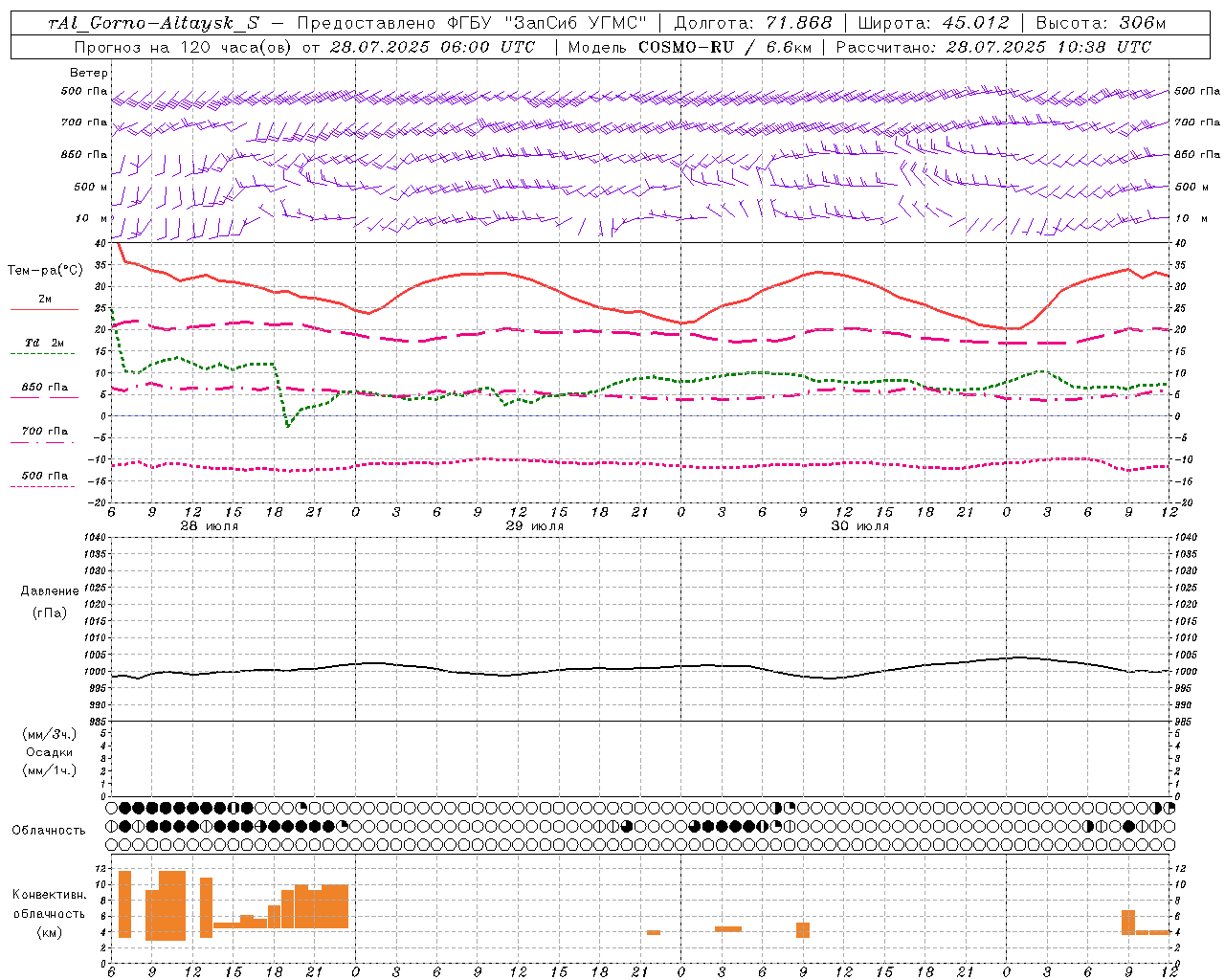The height and width of the screenshot is (980, 1225).
Task: Select the 'Давление' pressure heading
Action: [50, 591]
